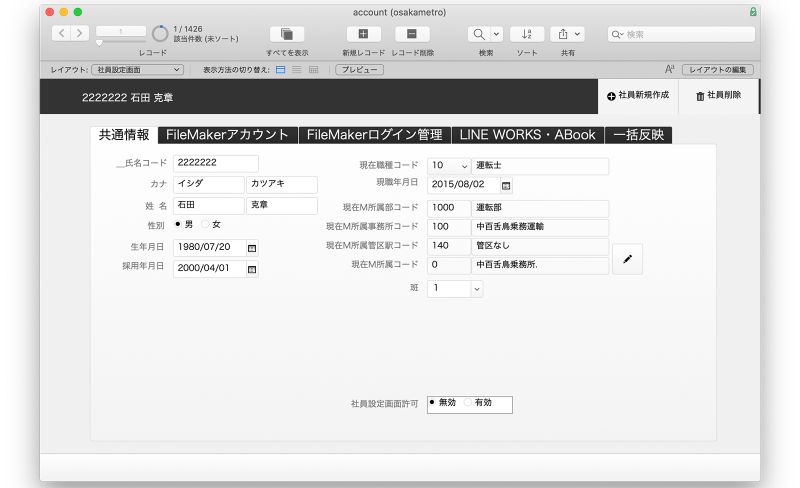Switch to the FileMakerログイン管理 tab

coord(374,135)
